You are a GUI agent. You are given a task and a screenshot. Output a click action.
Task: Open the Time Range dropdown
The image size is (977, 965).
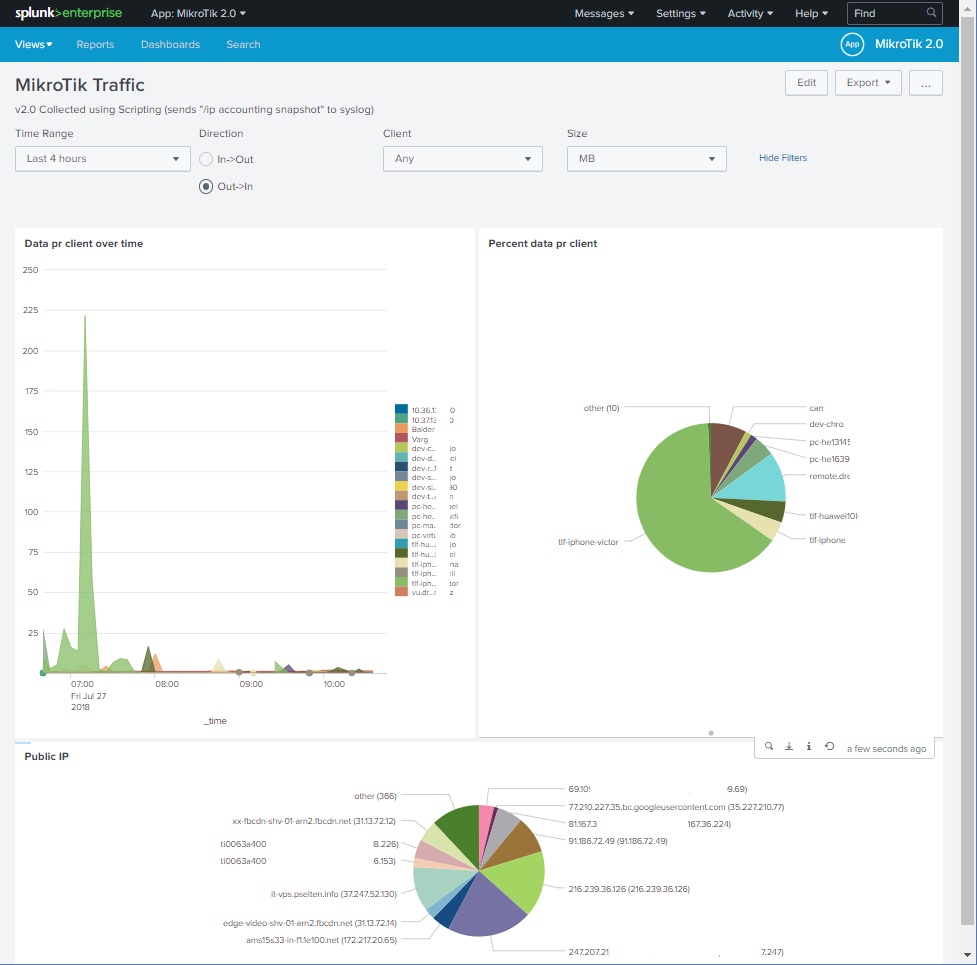[x=103, y=159]
